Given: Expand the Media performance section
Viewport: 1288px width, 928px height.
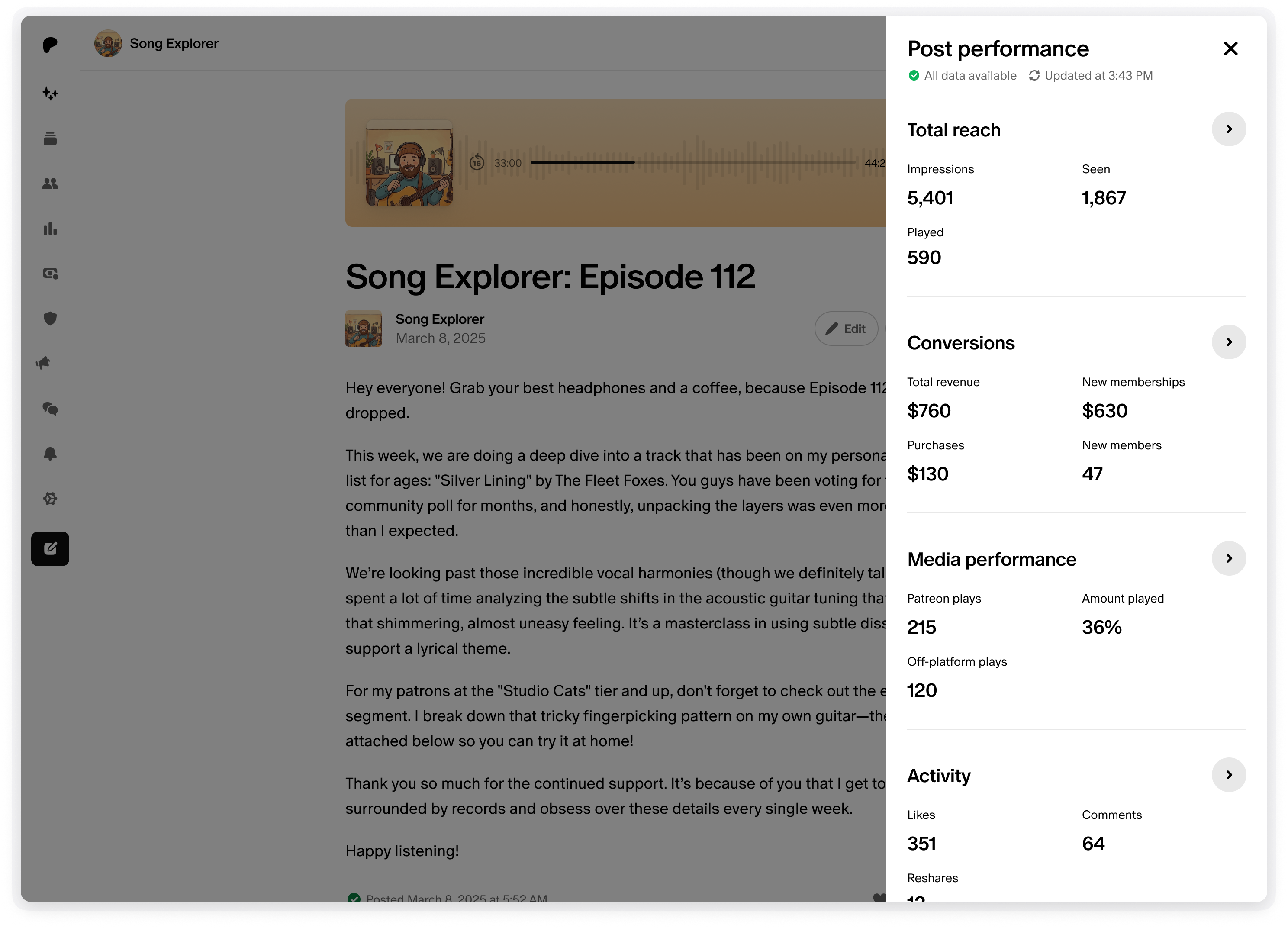Looking at the screenshot, I should coord(1229,558).
